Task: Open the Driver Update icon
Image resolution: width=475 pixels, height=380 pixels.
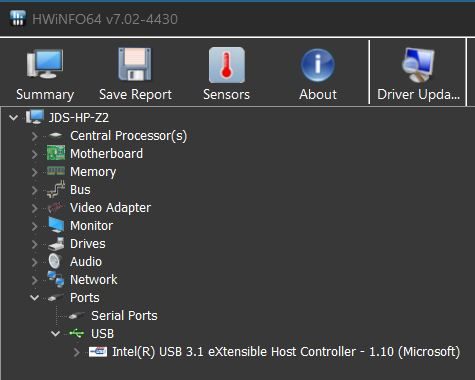Action: click(418, 65)
